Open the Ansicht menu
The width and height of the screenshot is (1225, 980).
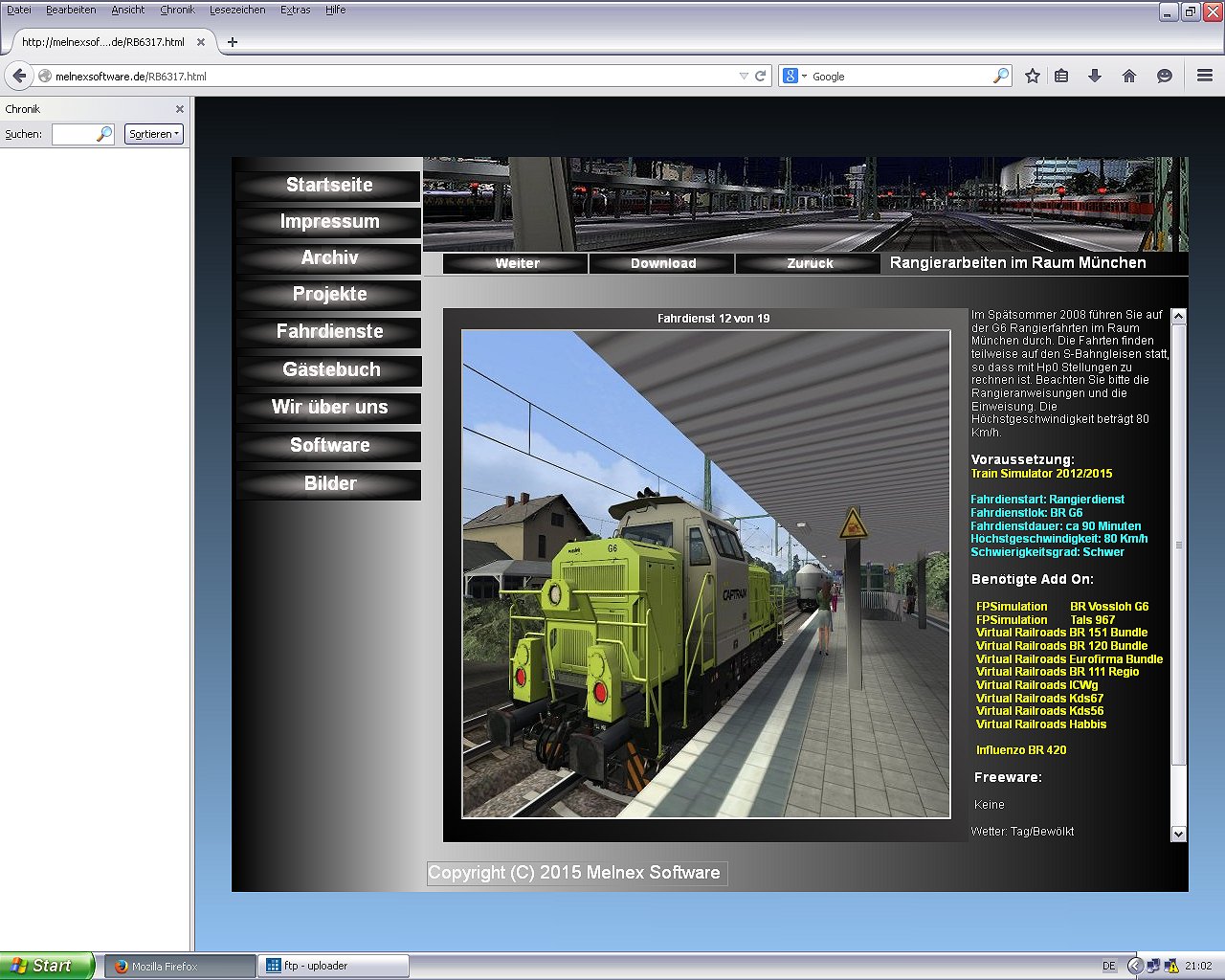coord(128,10)
